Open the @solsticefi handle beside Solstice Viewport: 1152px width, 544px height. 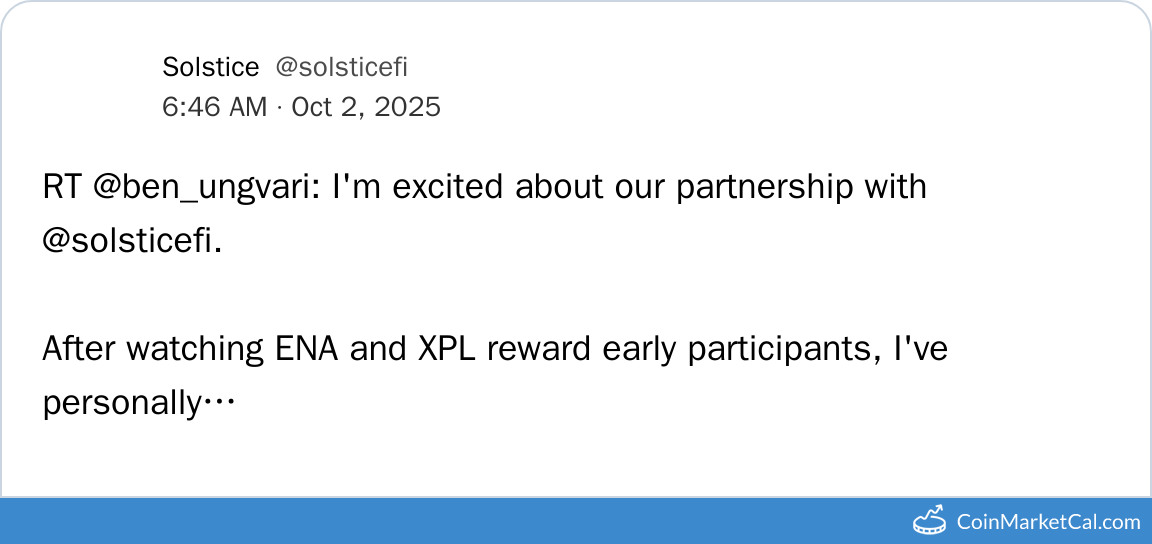point(341,67)
